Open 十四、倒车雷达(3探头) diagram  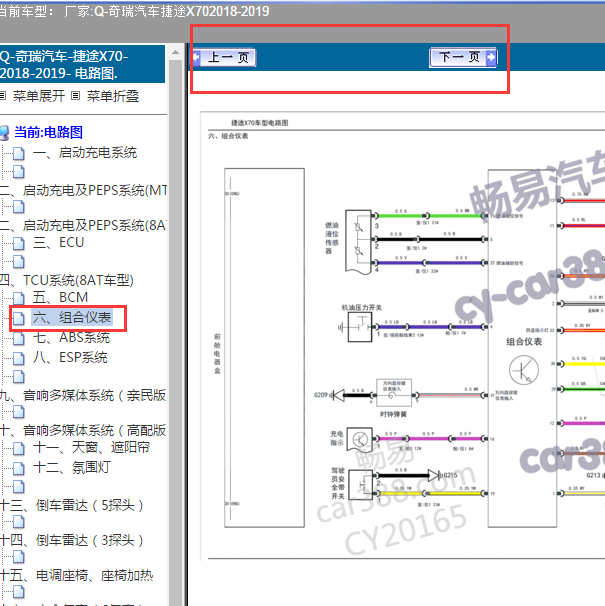pyautogui.click(x=72, y=540)
